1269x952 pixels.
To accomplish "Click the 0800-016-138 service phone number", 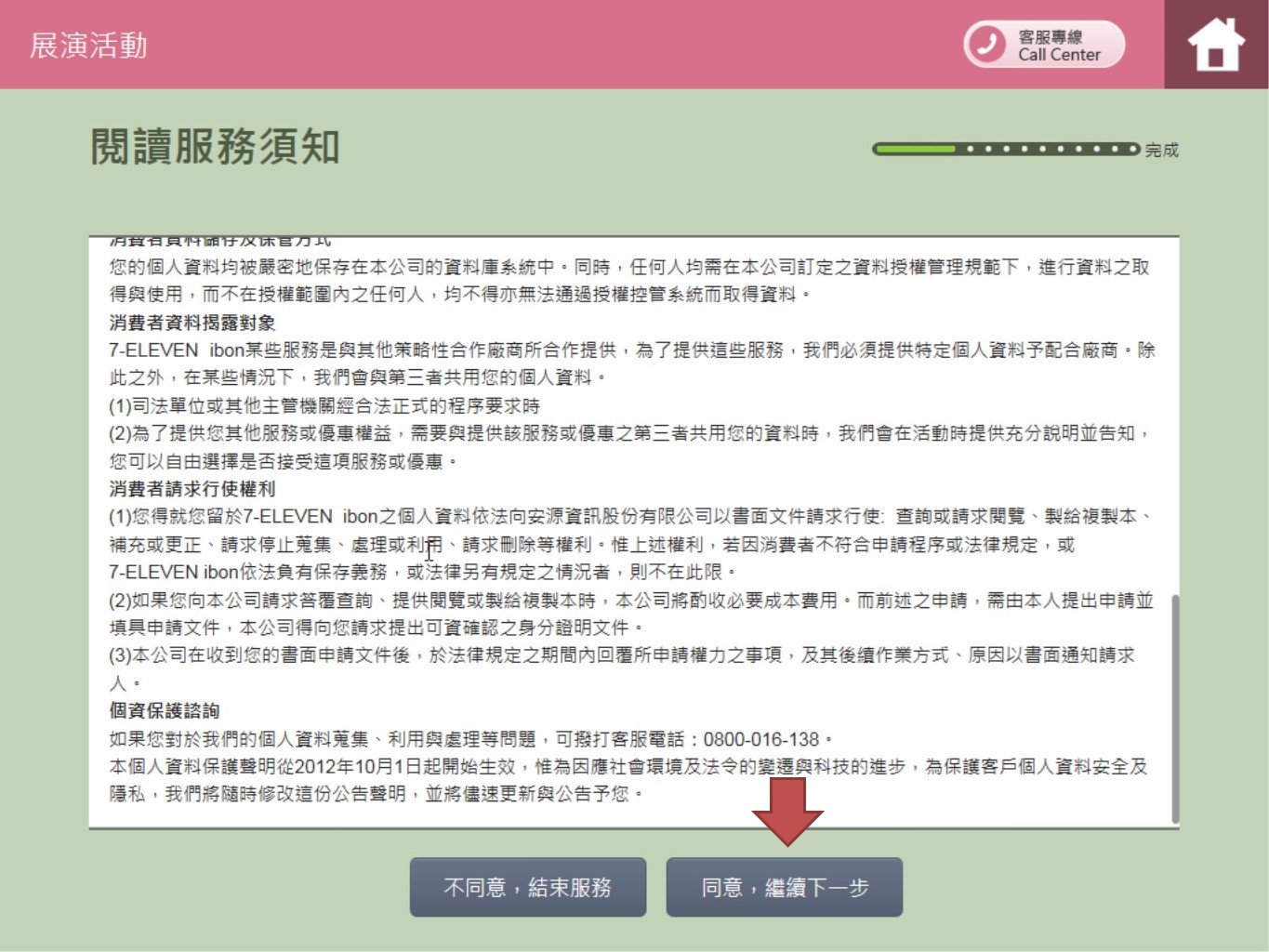I will click(x=760, y=739).
